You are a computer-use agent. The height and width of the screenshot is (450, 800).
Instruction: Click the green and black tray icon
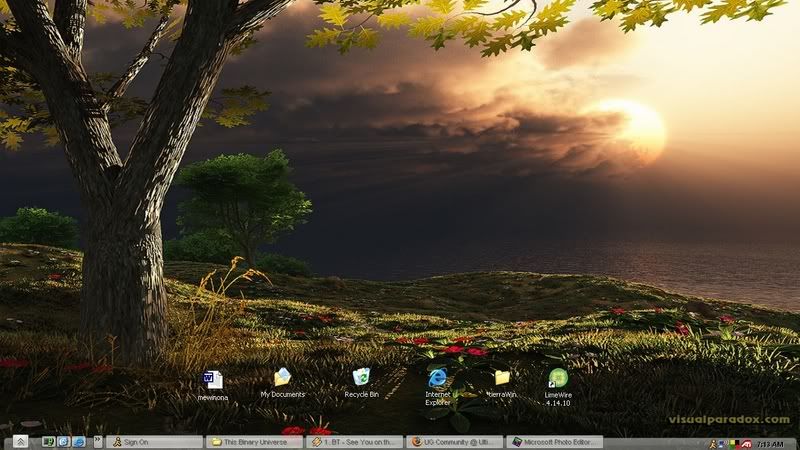(735, 444)
